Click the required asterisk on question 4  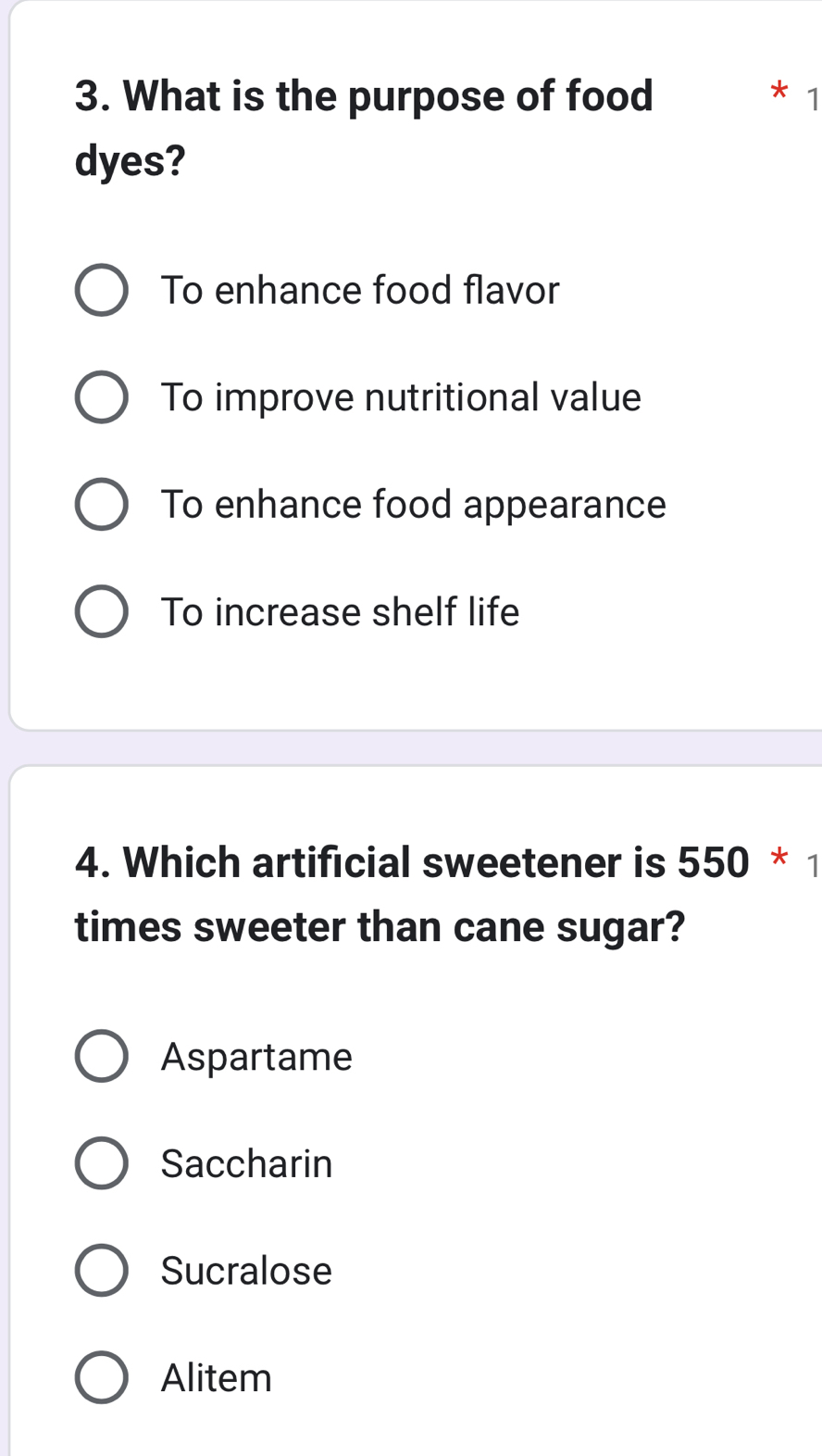coord(778,860)
